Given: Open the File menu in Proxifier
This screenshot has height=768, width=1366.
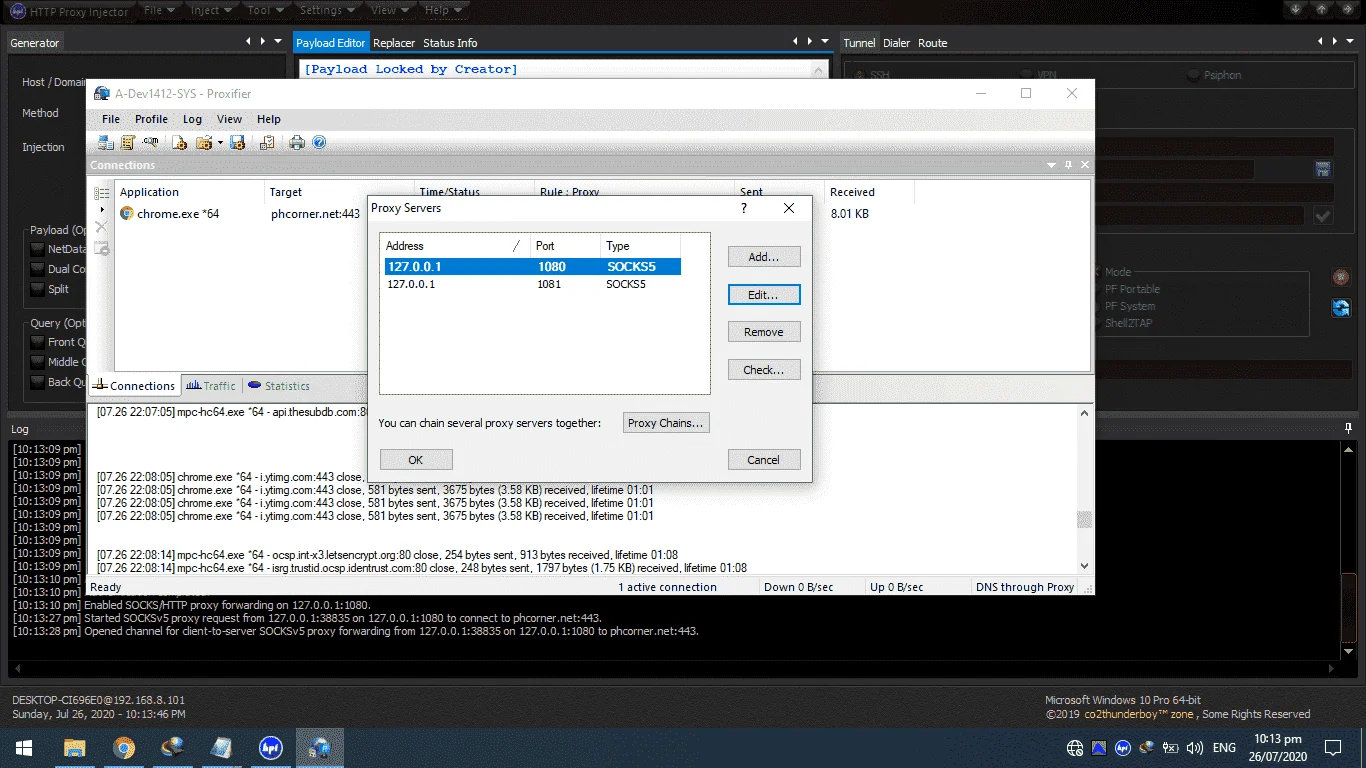Looking at the screenshot, I should pos(111,119).
